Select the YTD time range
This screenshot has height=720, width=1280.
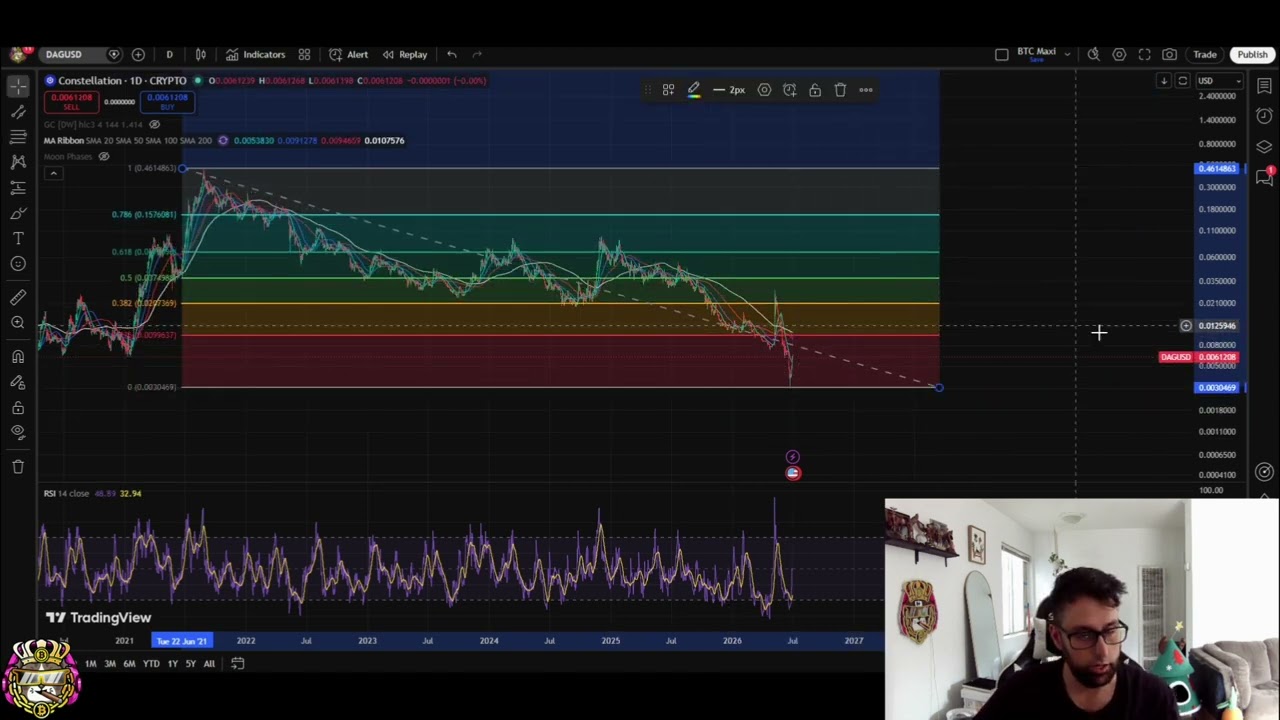click(x=151, y=663)
